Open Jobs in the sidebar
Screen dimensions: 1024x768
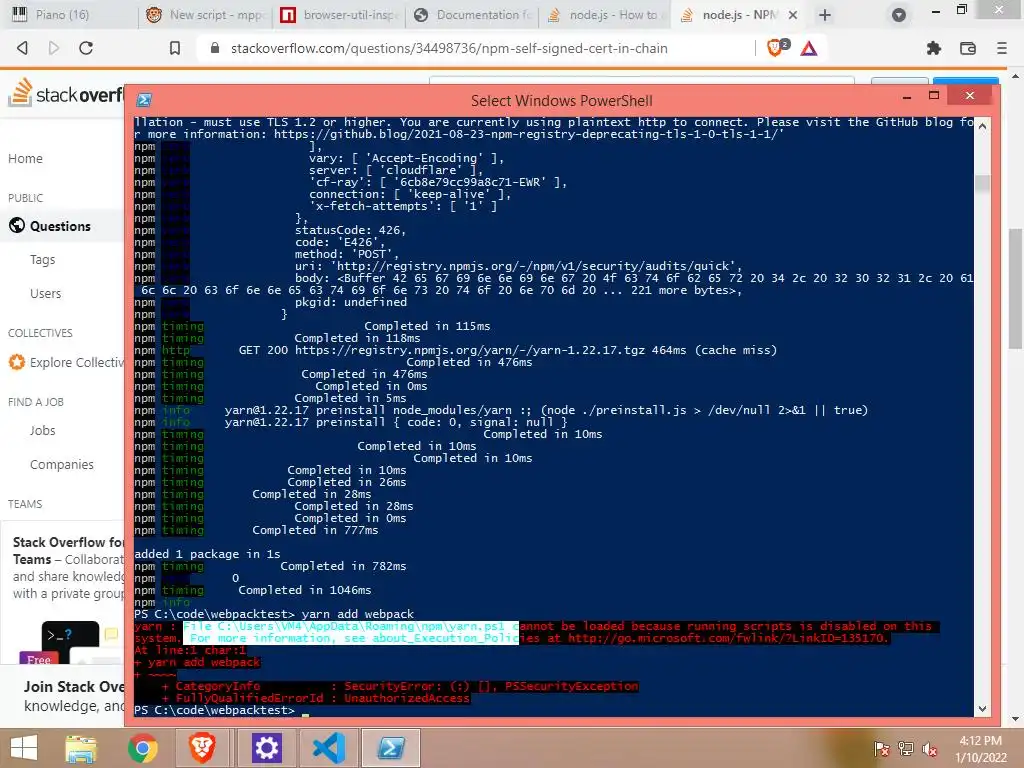click(x=42, y=430)
